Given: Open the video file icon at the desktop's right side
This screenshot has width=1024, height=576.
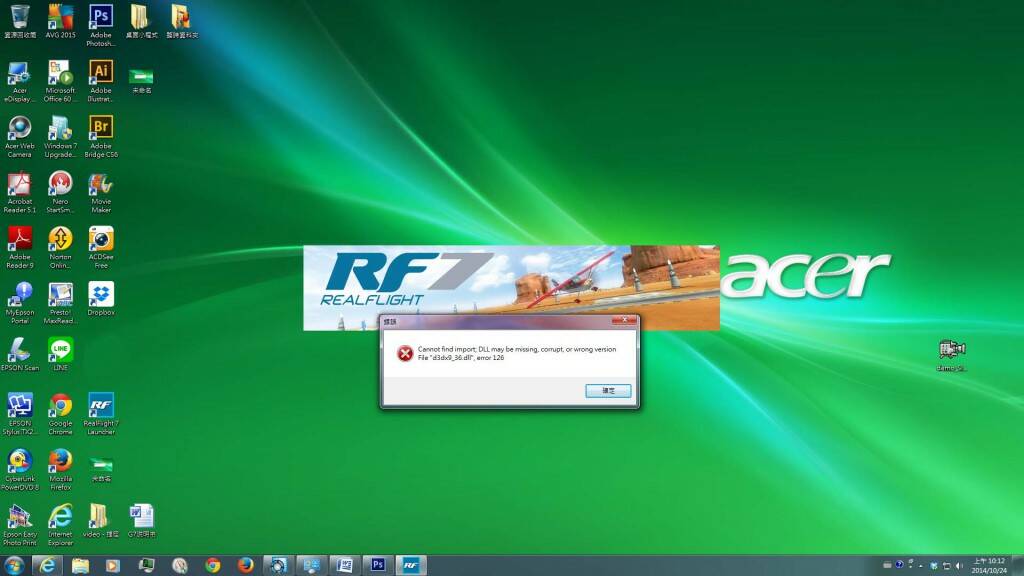Looking at the screenshot, I should click(x=952, y=355).
